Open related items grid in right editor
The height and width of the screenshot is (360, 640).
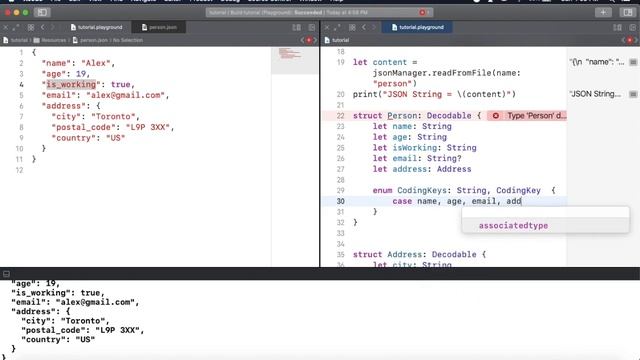(352, 27)
